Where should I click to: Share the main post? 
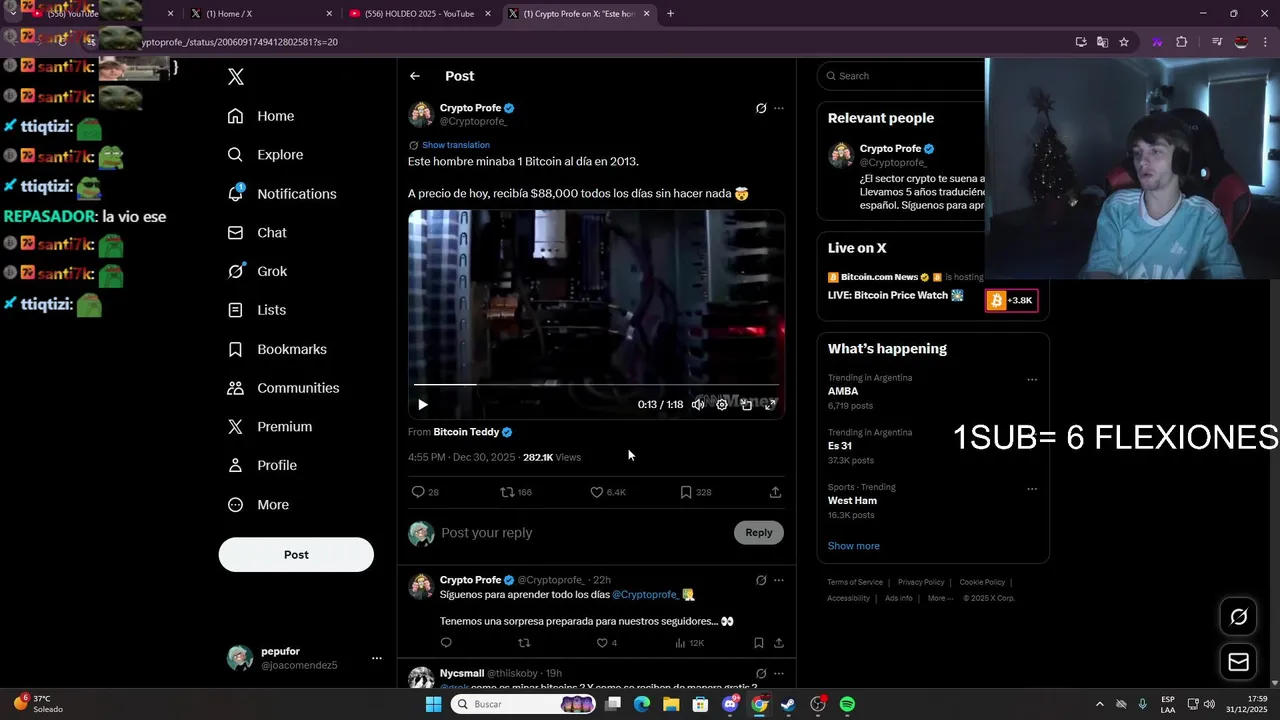775,492
